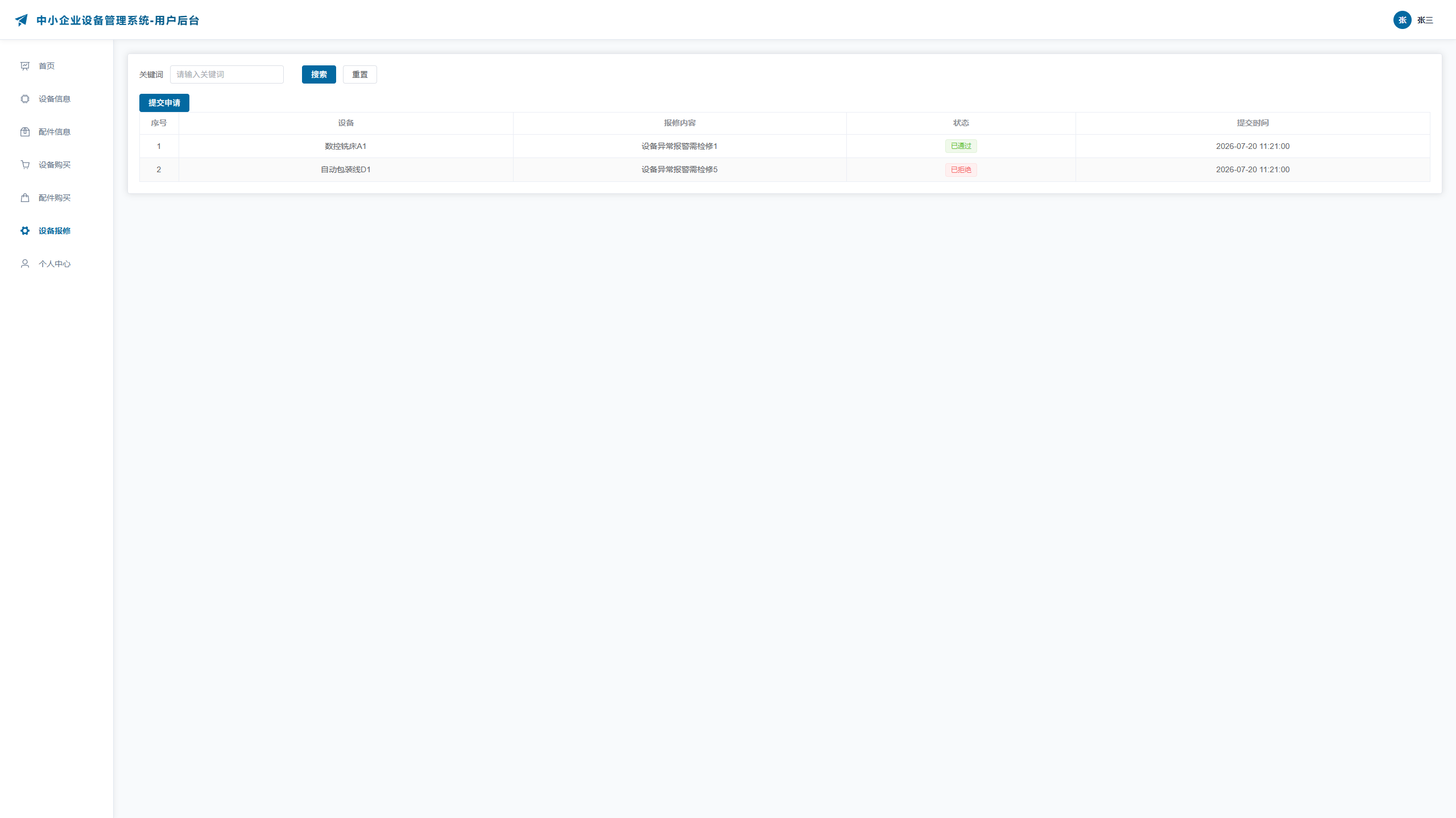Open the 首页 menu item
1456x818 pixels.
pos(57,66)
